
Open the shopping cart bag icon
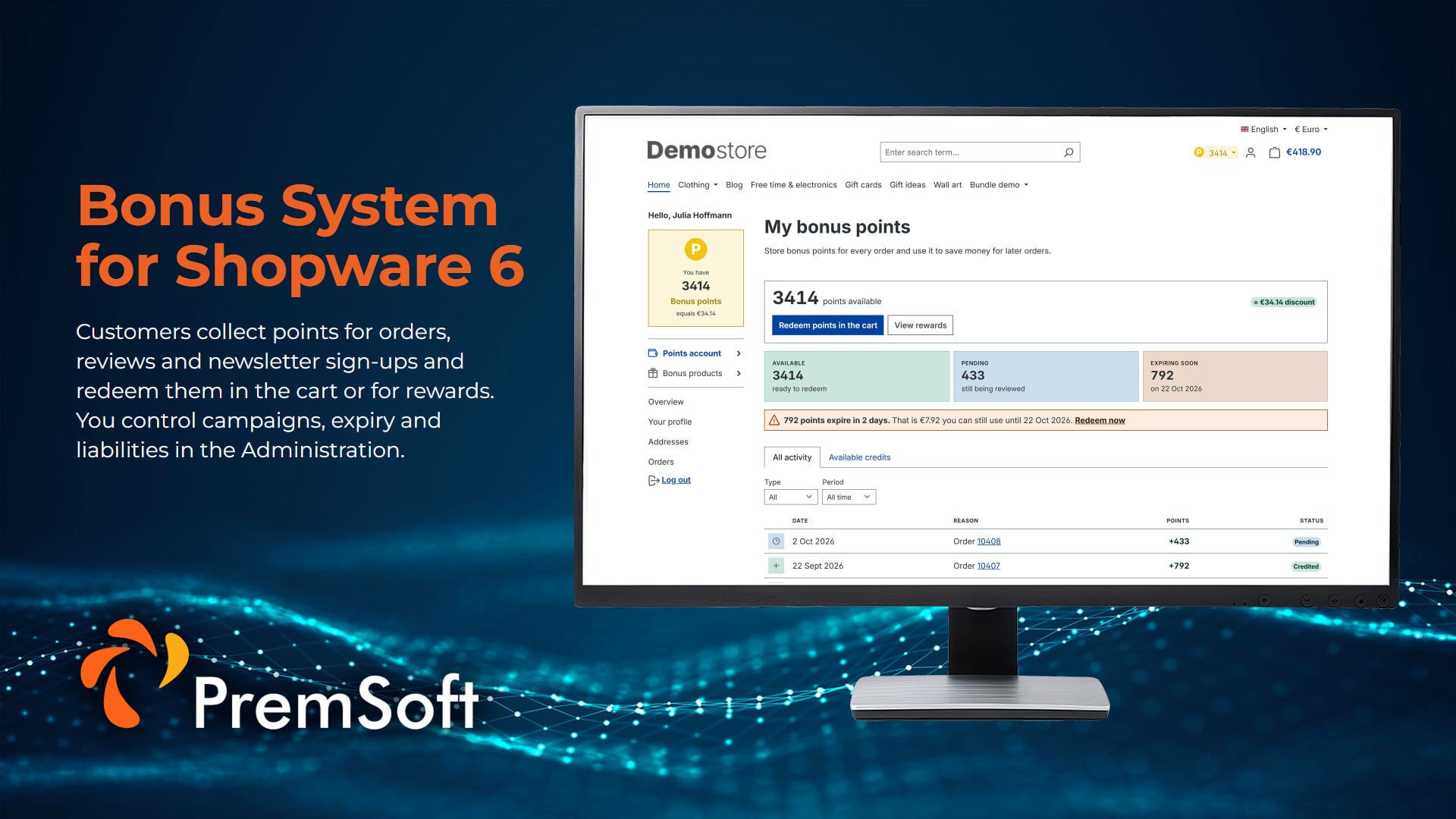point(1274,152)
